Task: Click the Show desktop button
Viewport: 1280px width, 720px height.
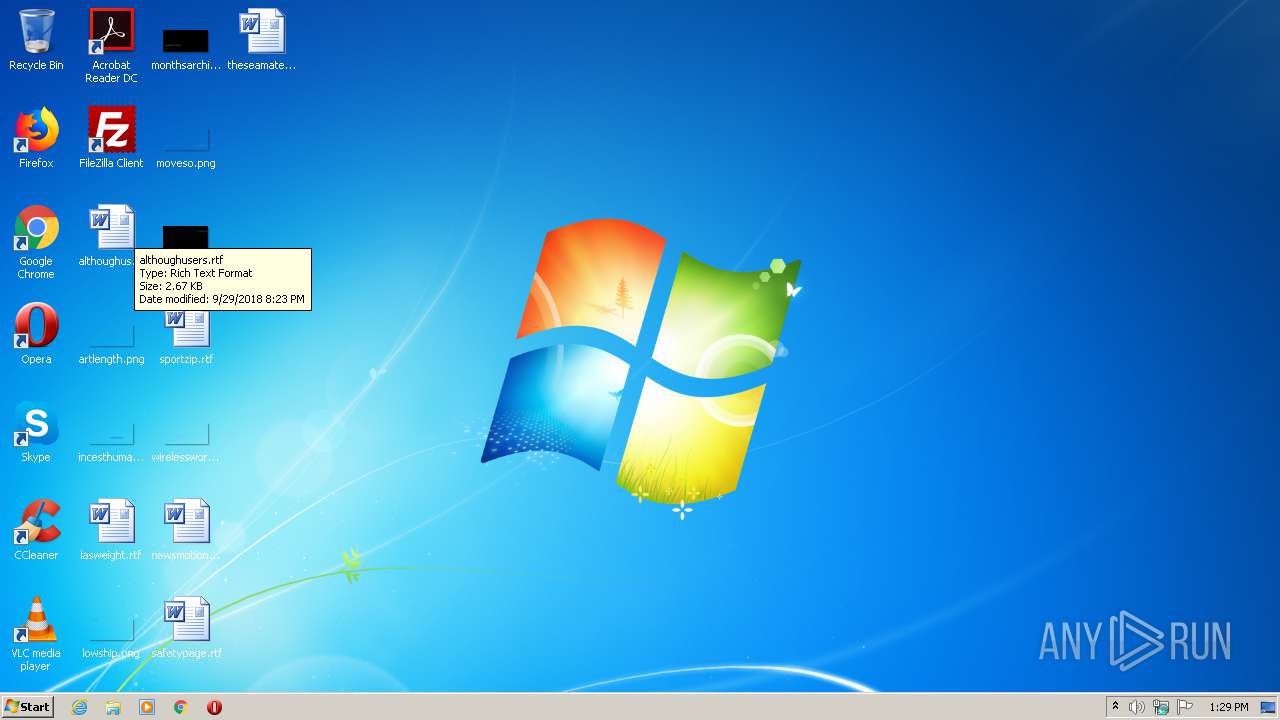Action: pyautogui.click(x=1268, y=707)
